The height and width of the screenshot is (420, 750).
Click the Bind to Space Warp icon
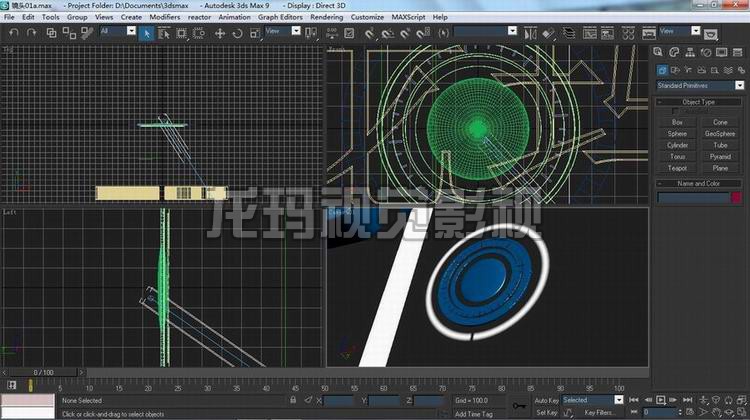pyautogui.click(x=87, y=33)
